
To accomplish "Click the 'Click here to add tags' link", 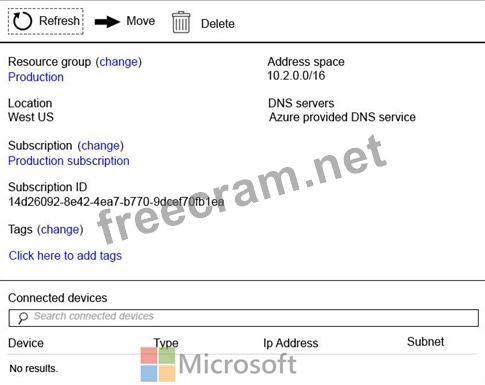I will point(65,256).
